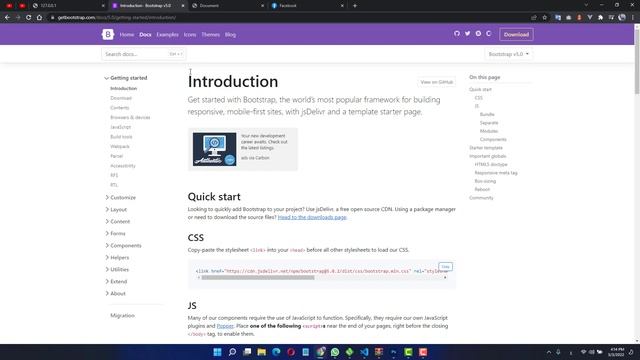Click the Search docs field

pos(144,54)
